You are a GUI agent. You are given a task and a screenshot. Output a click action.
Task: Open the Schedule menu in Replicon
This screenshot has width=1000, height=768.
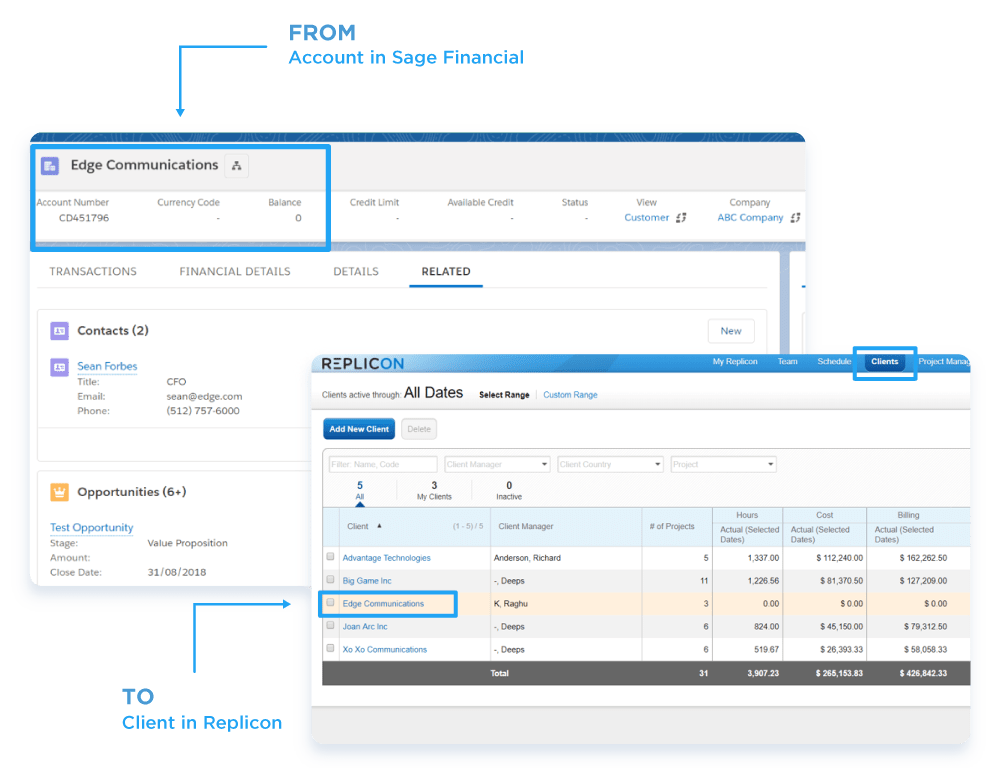[x=834, y=362]
